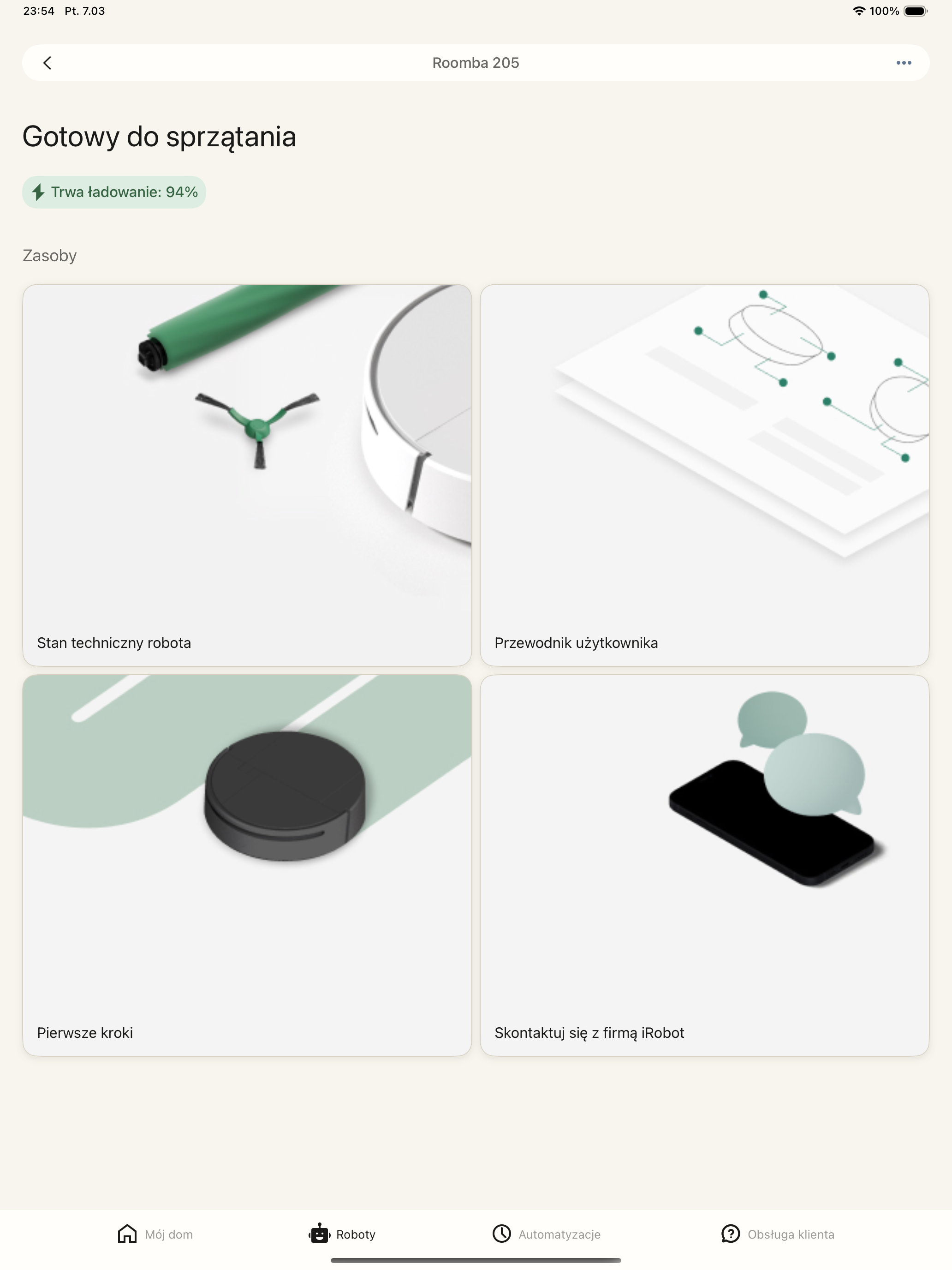Viewport: 952px width, 1270px height.
Task: Tap the lightning bolt charging icon
Action: point(38,192)
